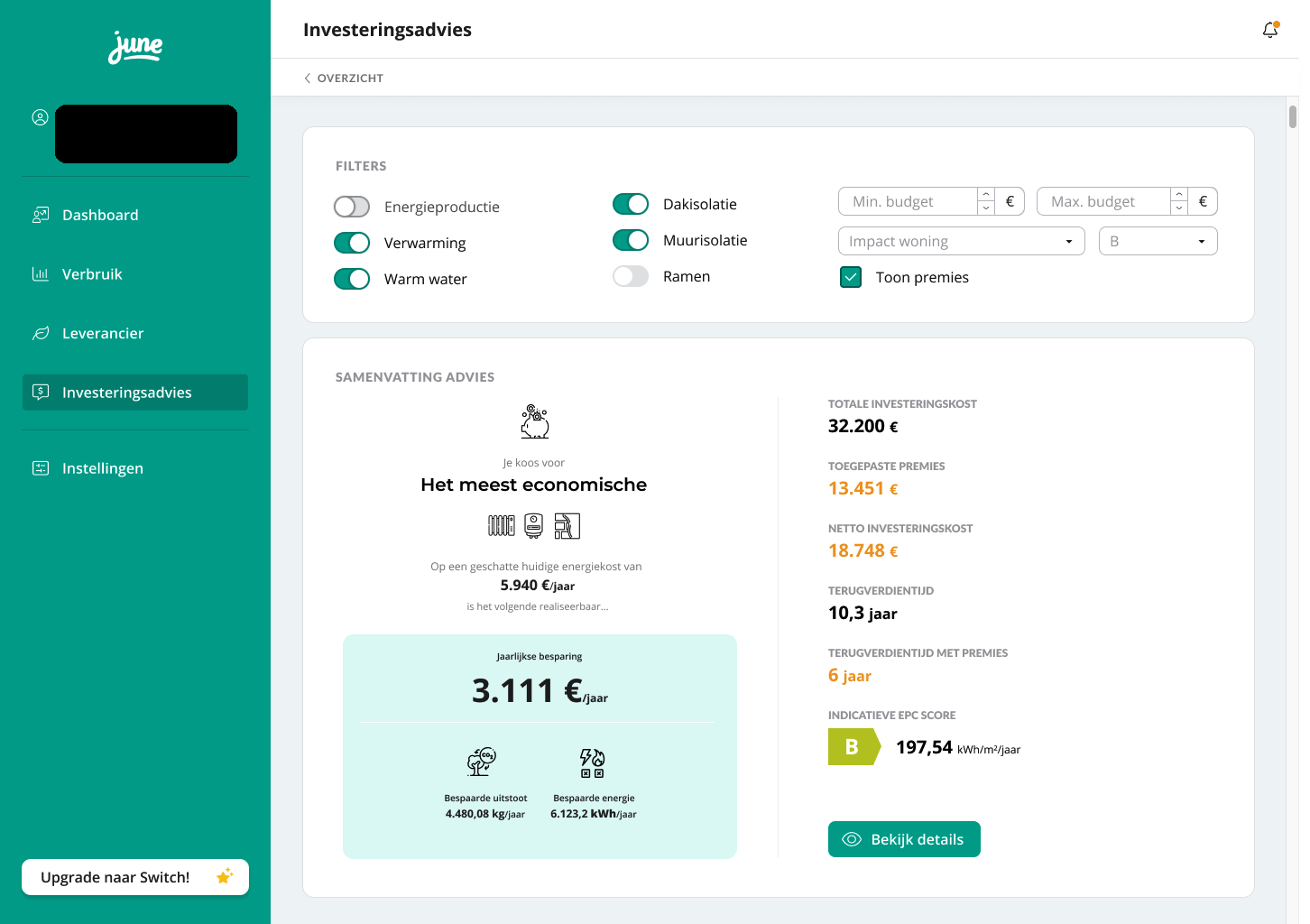
Task: Click the Instellingen settings icon
Action: click(41, 468)
